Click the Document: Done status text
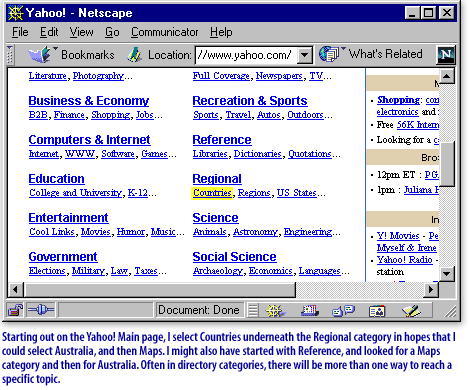The image size is (470, 390). pyautogui.click(x=199, y=310)
